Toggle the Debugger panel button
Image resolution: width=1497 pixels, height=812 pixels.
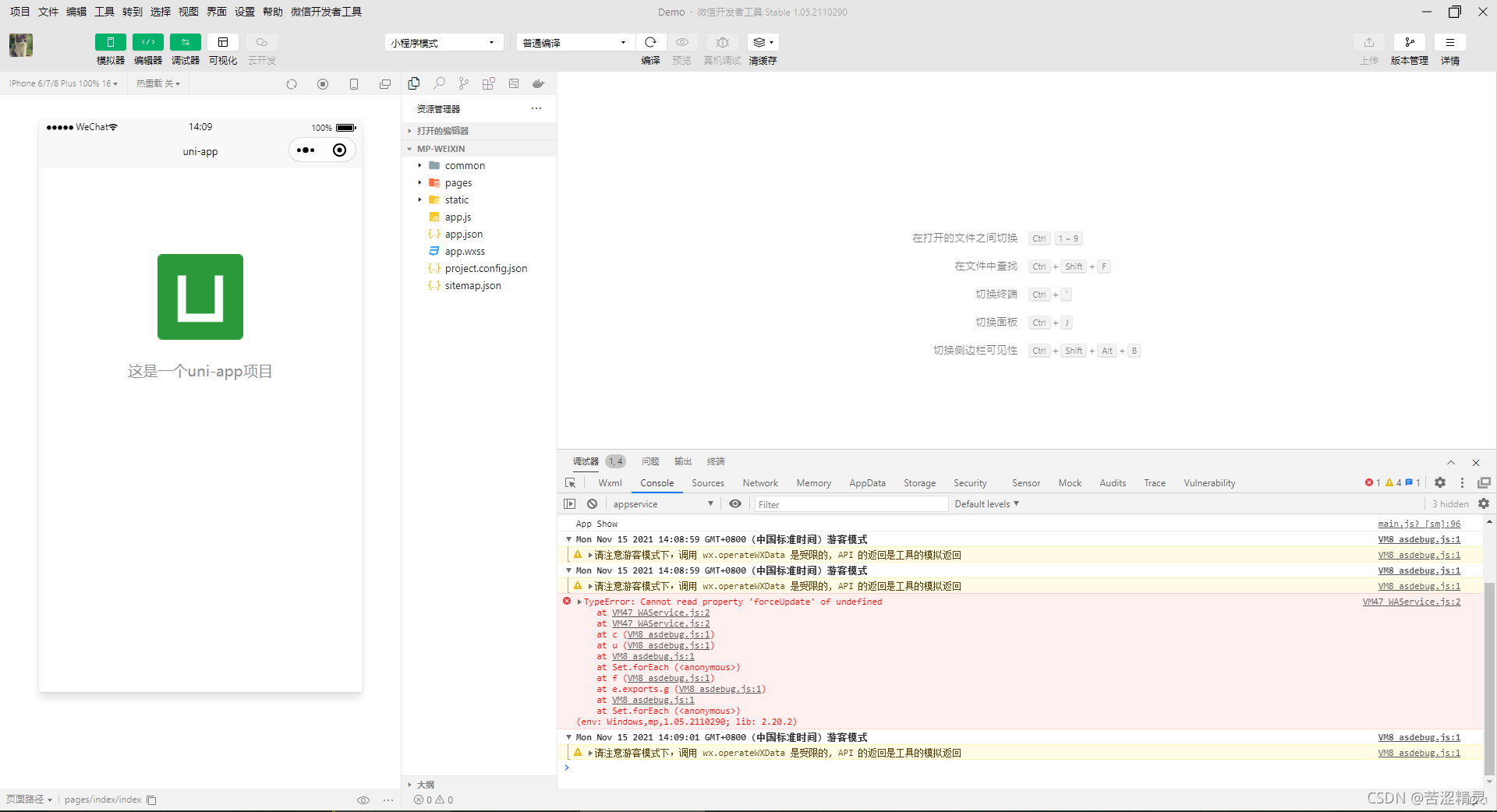point(186,42)
